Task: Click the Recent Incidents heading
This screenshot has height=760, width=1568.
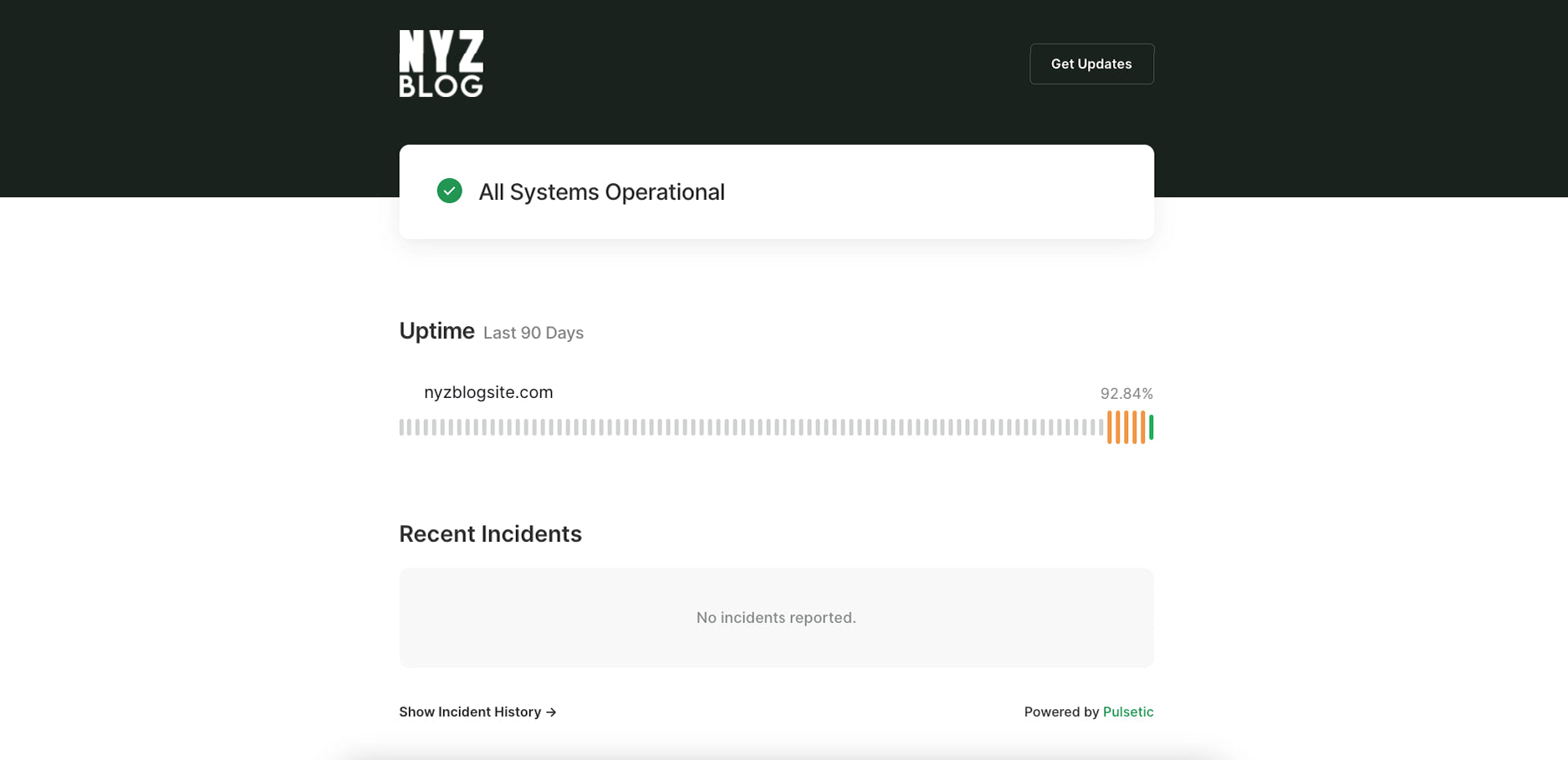Action: click(x=490, y=533)
